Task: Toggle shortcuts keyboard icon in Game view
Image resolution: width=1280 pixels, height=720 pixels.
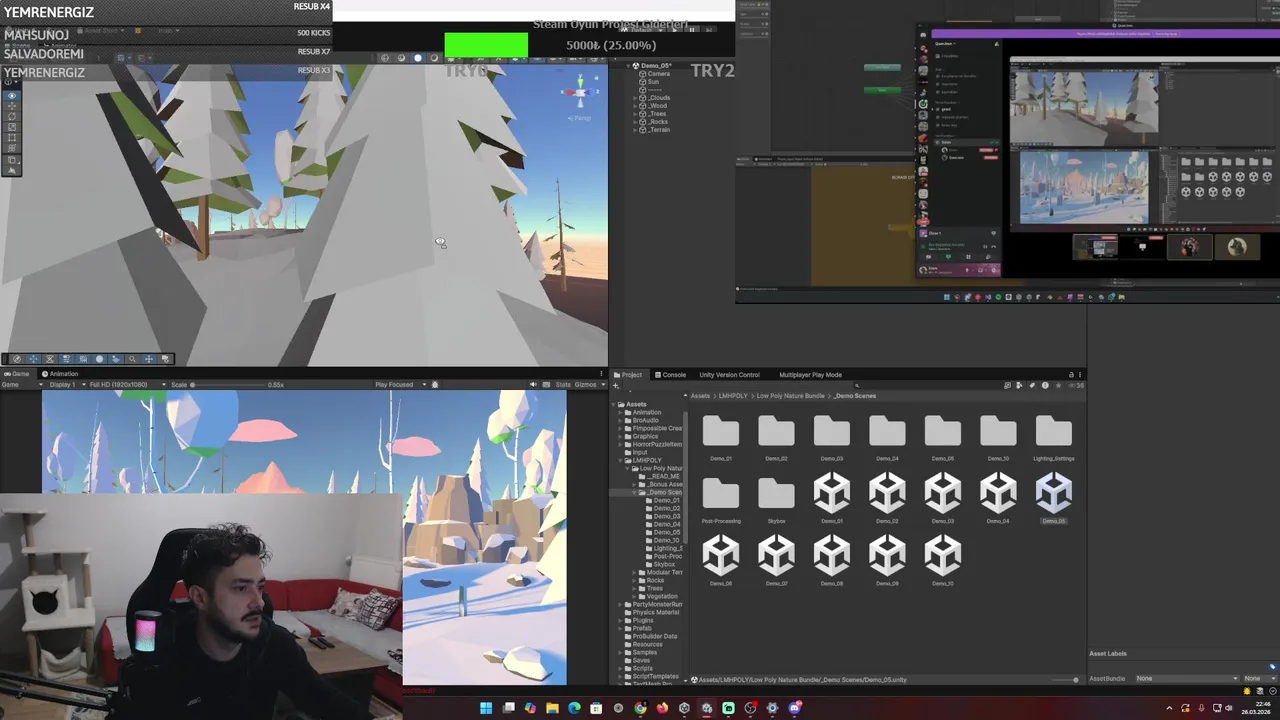Action: pos(547,385)
